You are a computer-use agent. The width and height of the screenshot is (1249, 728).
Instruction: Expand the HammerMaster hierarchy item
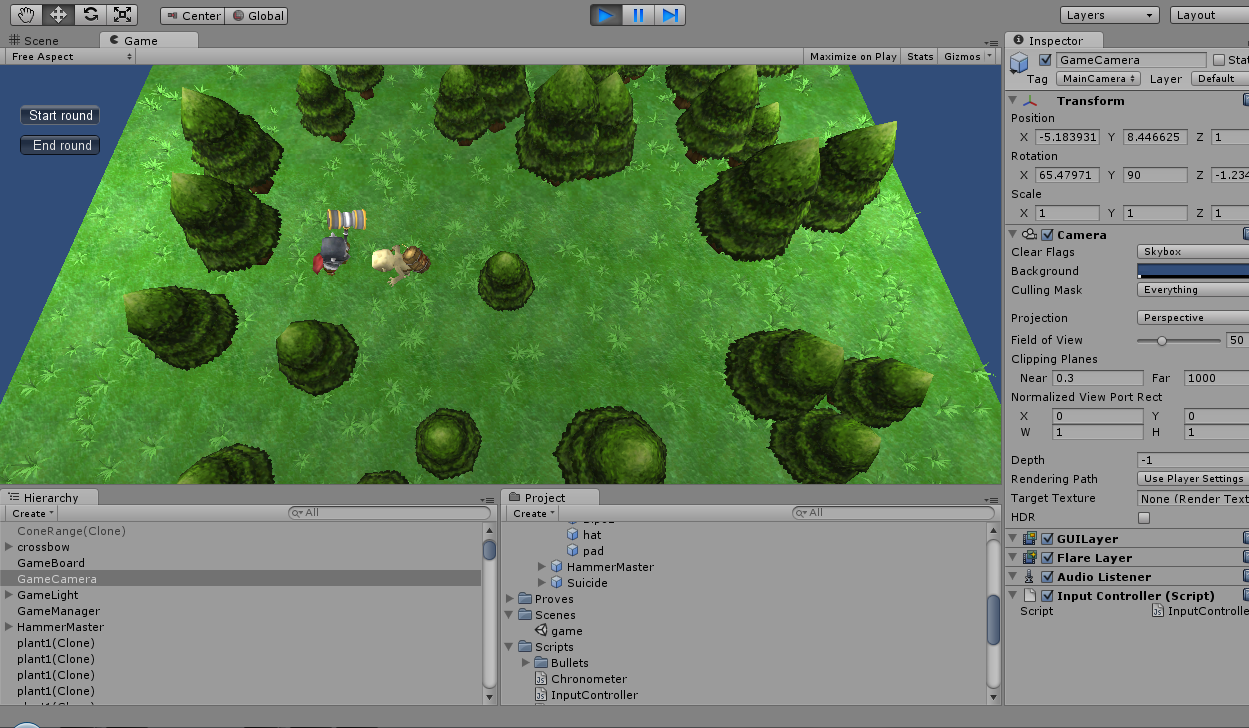9,627
